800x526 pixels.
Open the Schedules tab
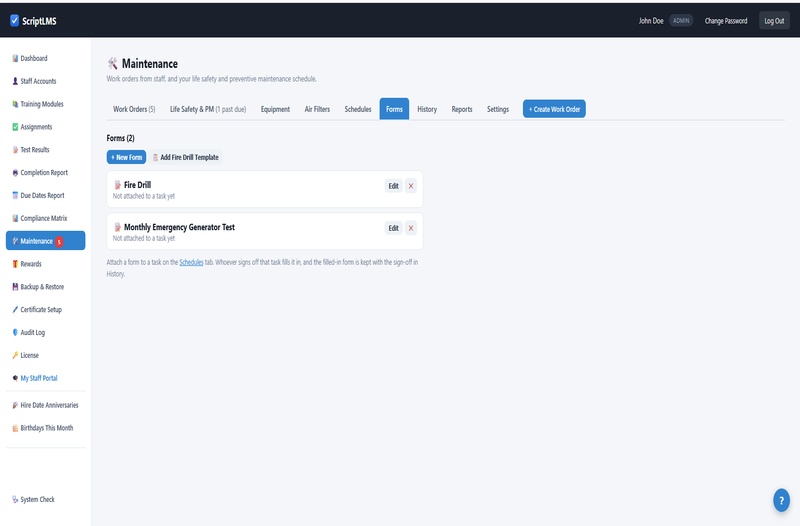tap(358, 109)
